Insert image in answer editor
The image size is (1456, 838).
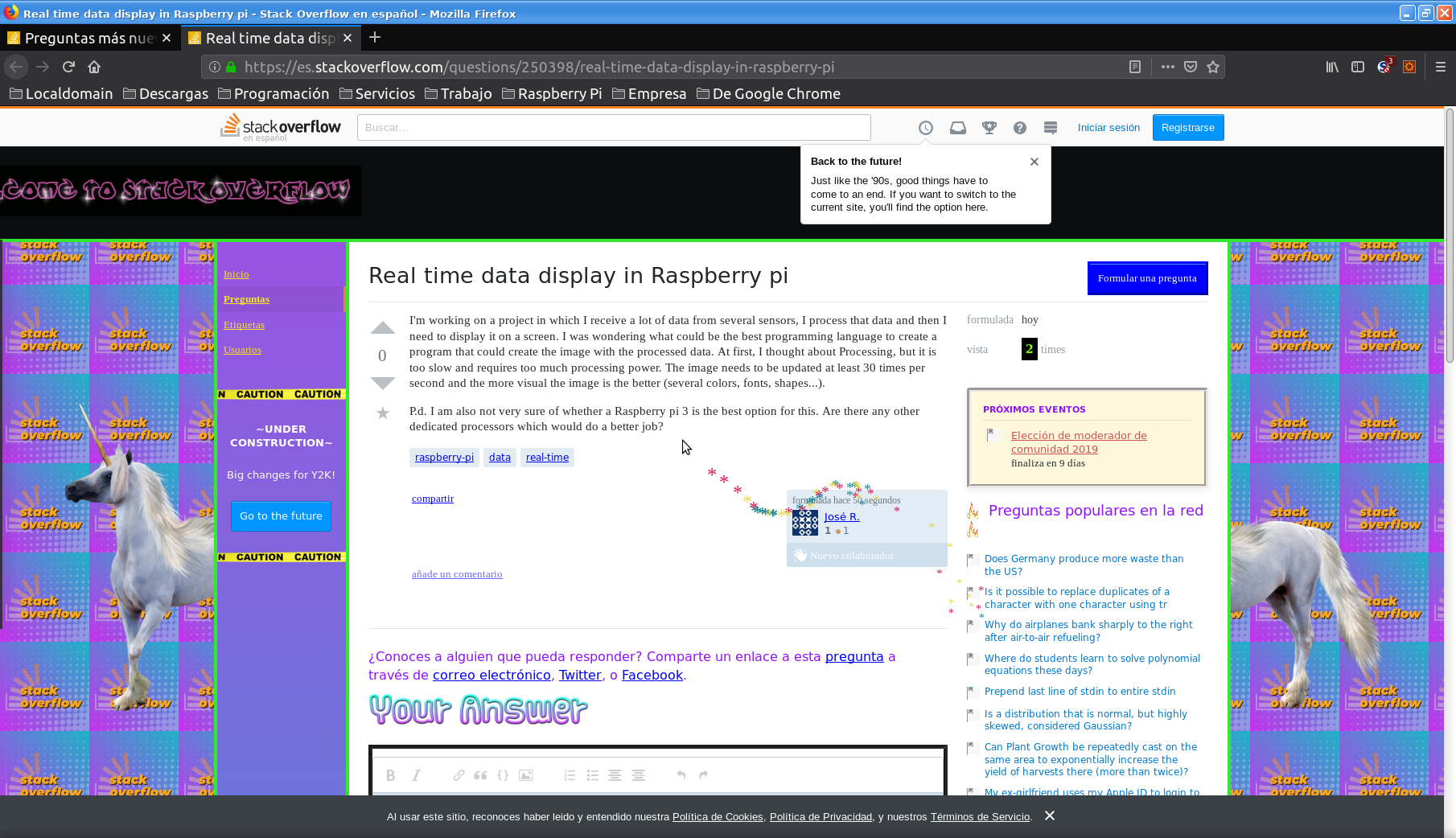tap(526, 775)
